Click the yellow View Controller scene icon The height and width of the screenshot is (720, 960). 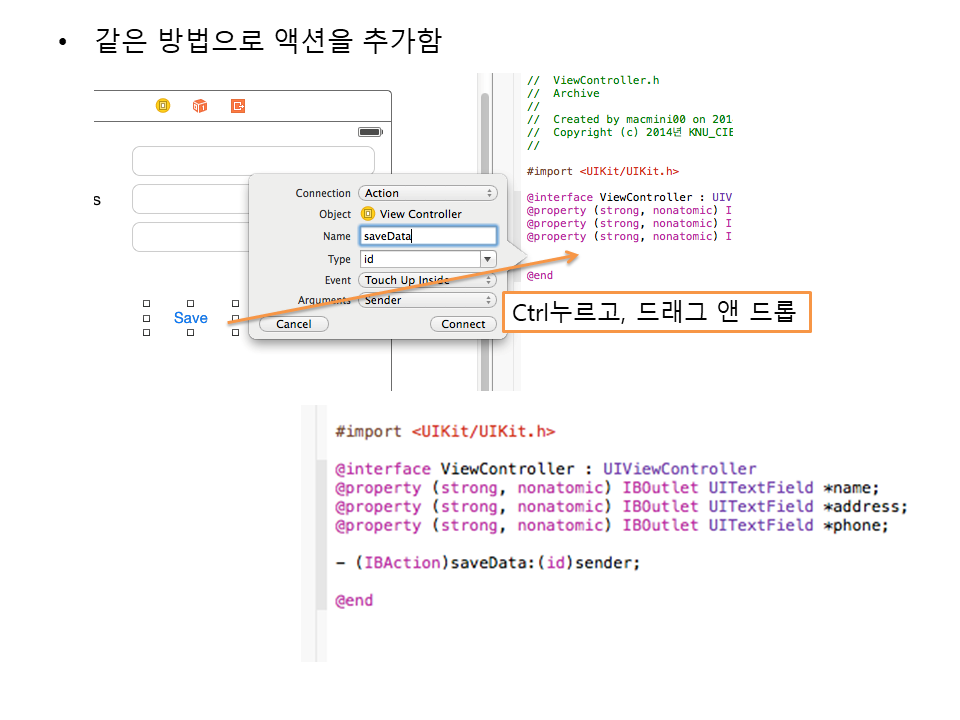[163, 105]
